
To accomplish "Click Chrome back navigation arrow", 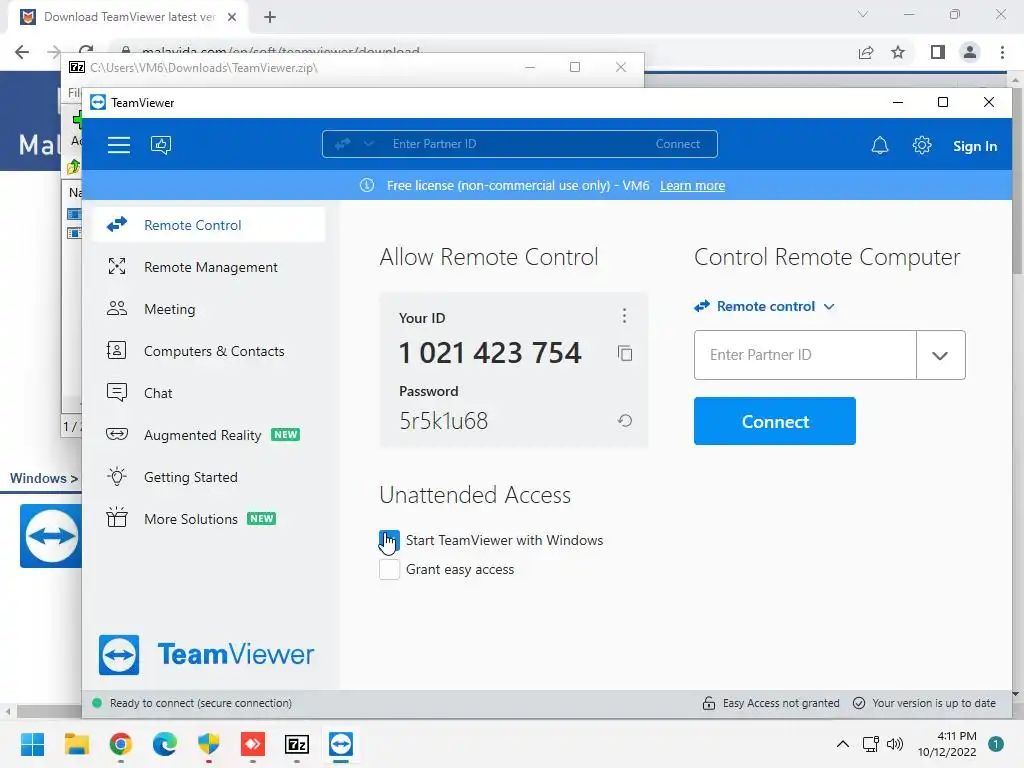I will pyautogui.click(x=22, y=52).
